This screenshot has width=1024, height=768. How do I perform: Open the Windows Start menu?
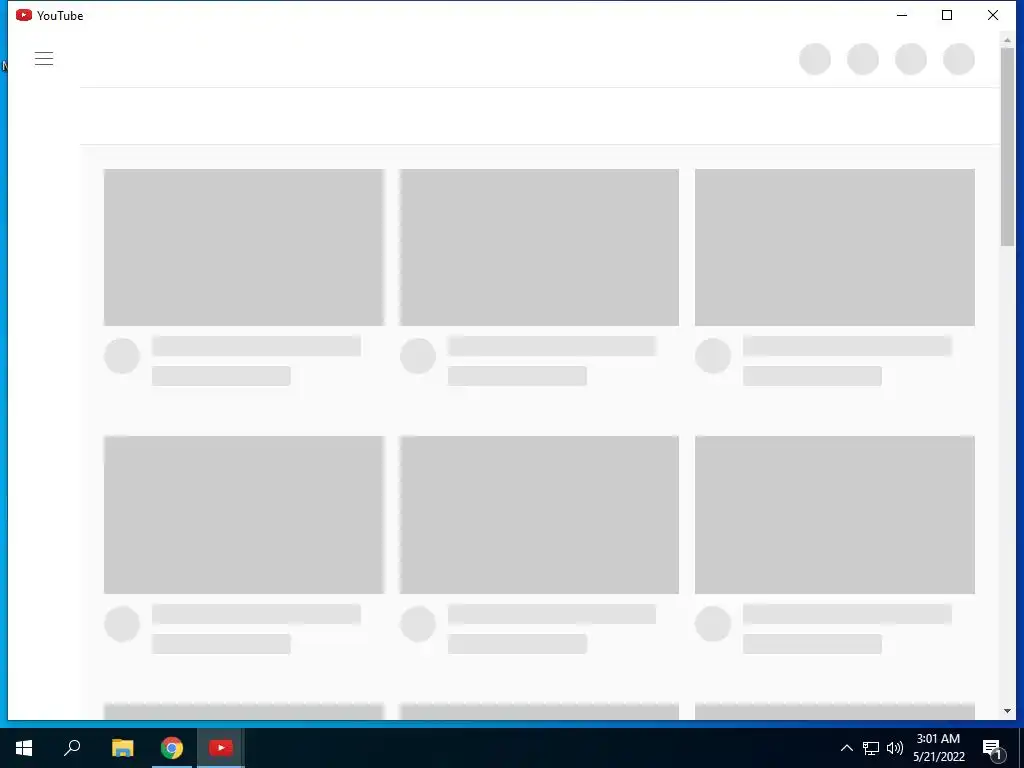pos(24,748)
